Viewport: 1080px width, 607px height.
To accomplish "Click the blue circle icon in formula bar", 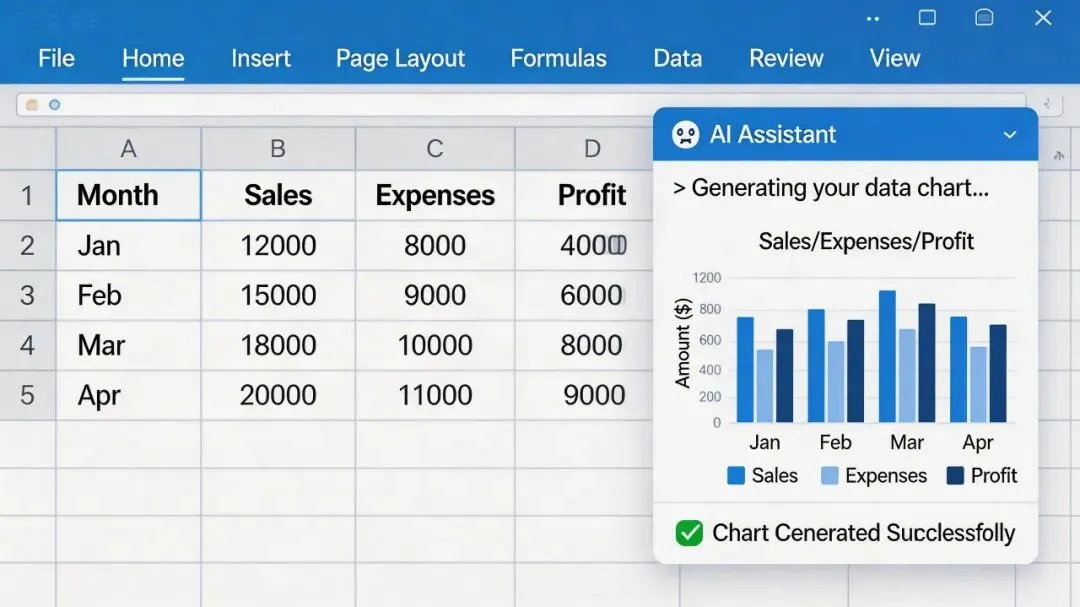I will click(x=55, y=104).
